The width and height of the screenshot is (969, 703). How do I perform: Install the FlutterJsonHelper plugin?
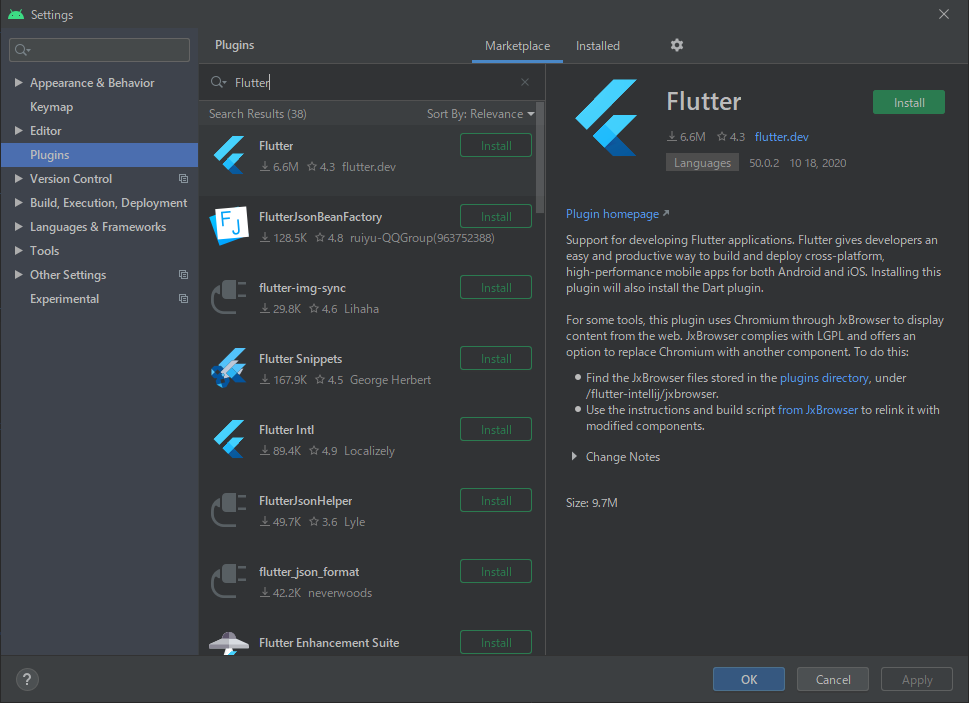coord(496,501)
